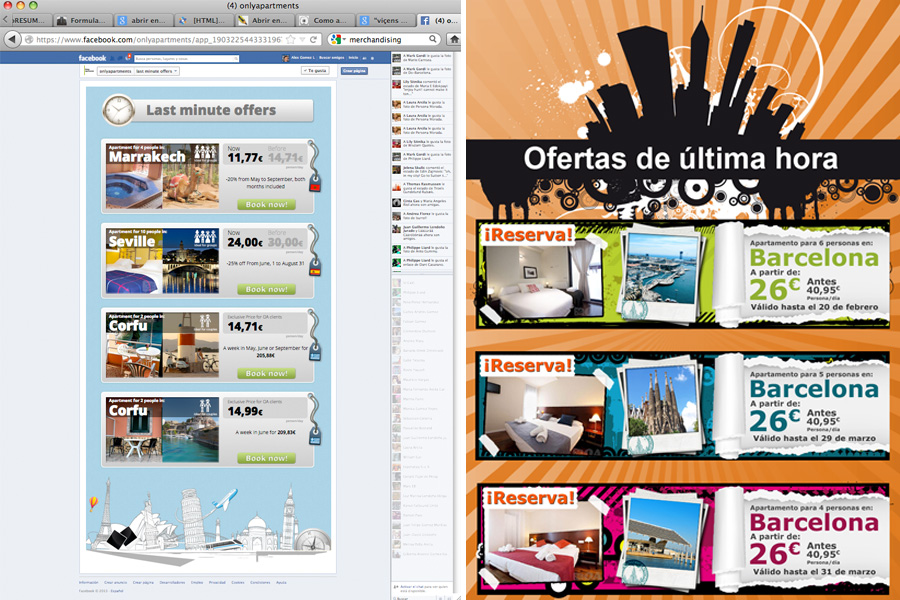Open the URL history dropdown arrow
This screenshot has width=900, height=600.
302,40
